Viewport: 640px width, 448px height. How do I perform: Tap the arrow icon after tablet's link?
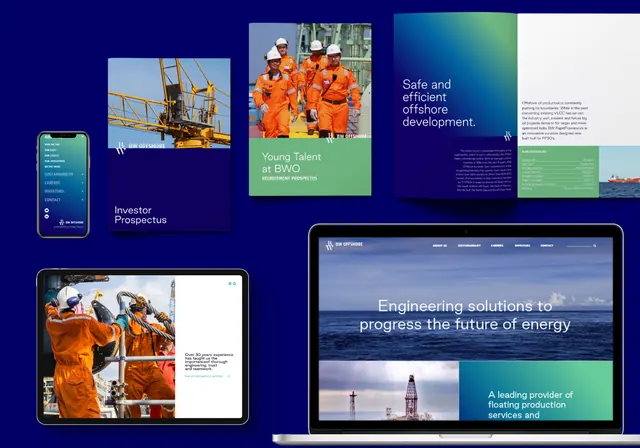(x=229, y=376)
